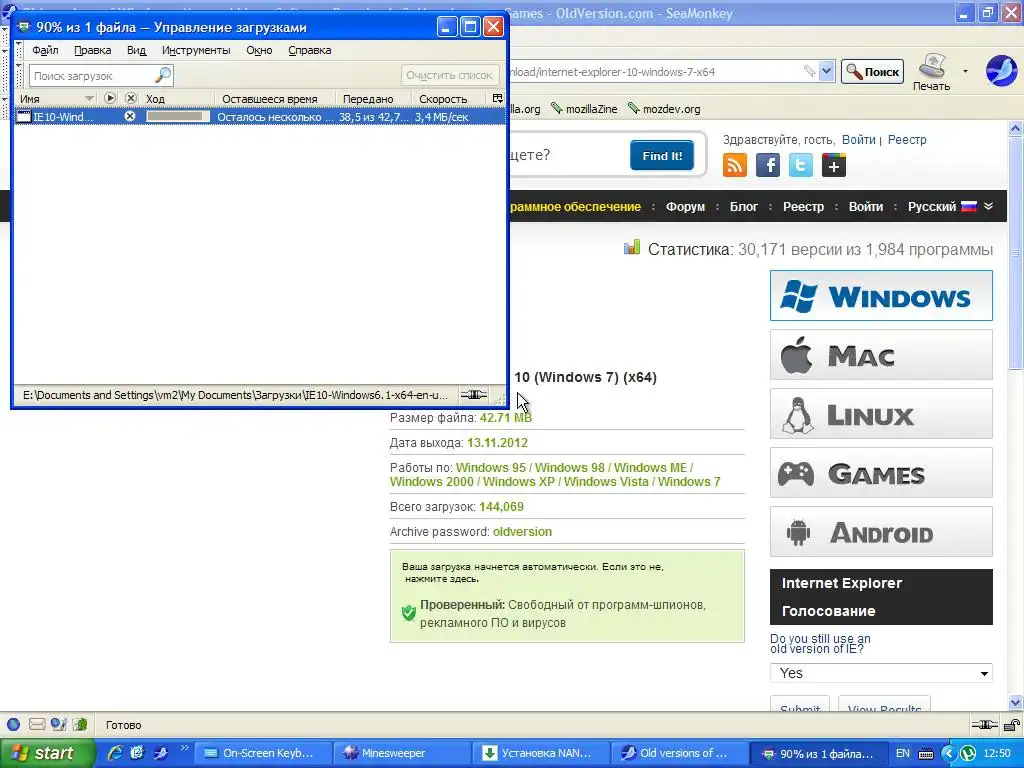The height and width of the screenshot is (768, 1024).
Task: Open the Вид menu
Action: (x=136, y=50)
